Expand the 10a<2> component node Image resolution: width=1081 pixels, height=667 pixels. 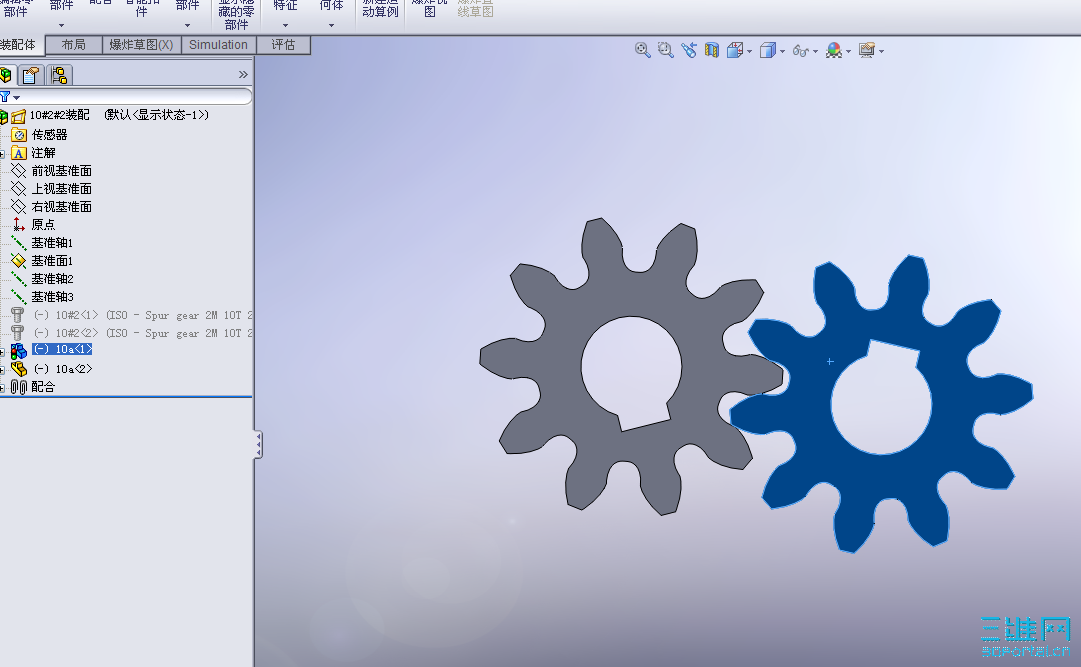point(2,370)
